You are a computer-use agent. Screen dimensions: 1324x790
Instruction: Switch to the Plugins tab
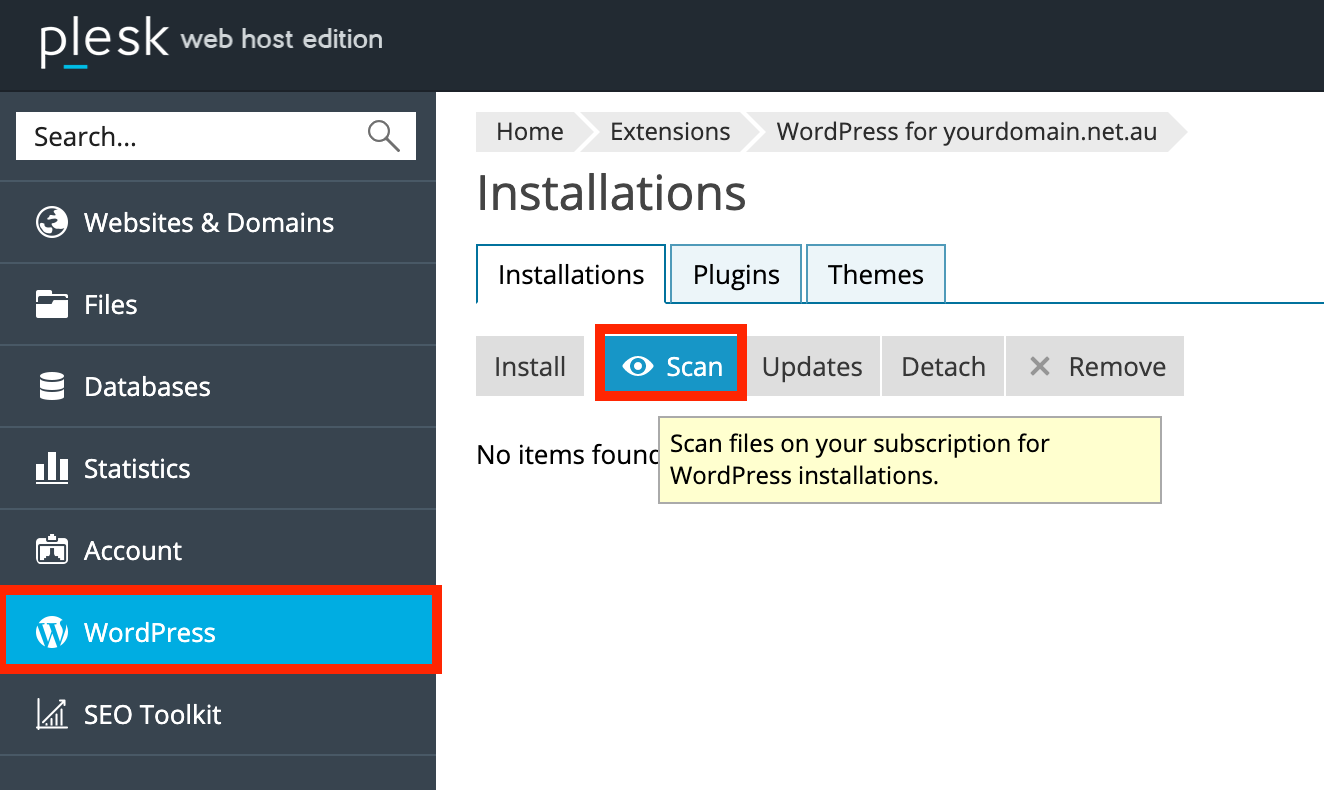(x=736, y=274)
